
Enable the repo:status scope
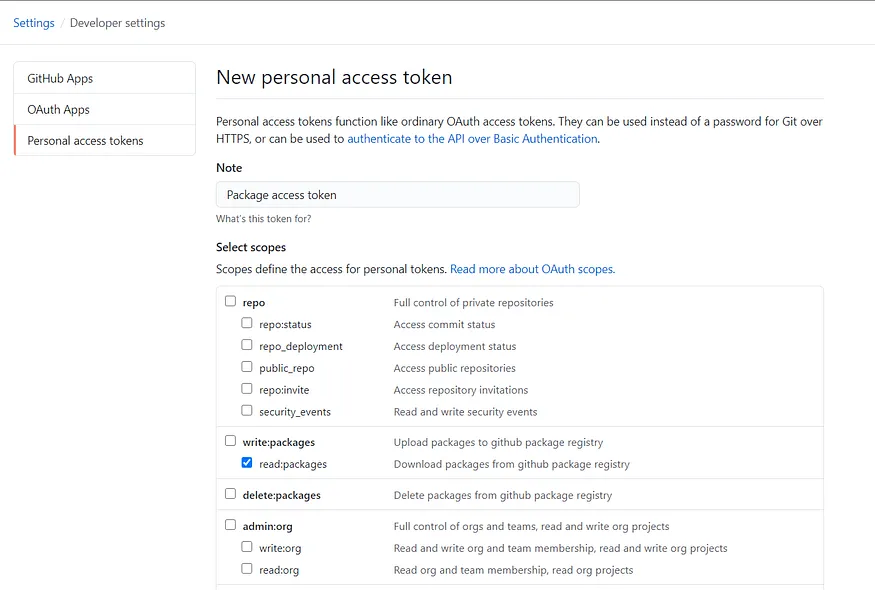(247, 324)
